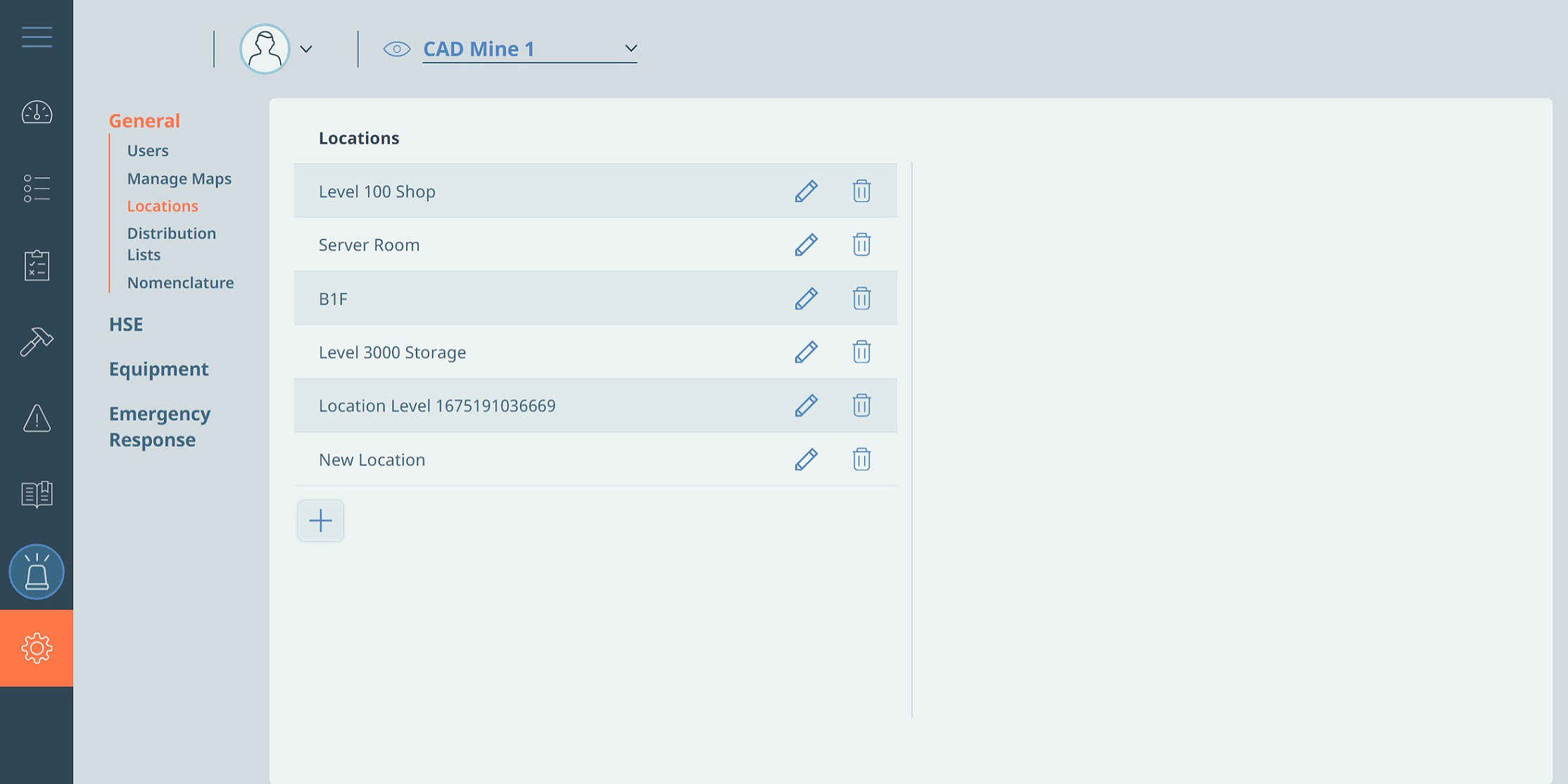
Task: Select the settings gear icon in sidebar
Action: click(37, 648)
